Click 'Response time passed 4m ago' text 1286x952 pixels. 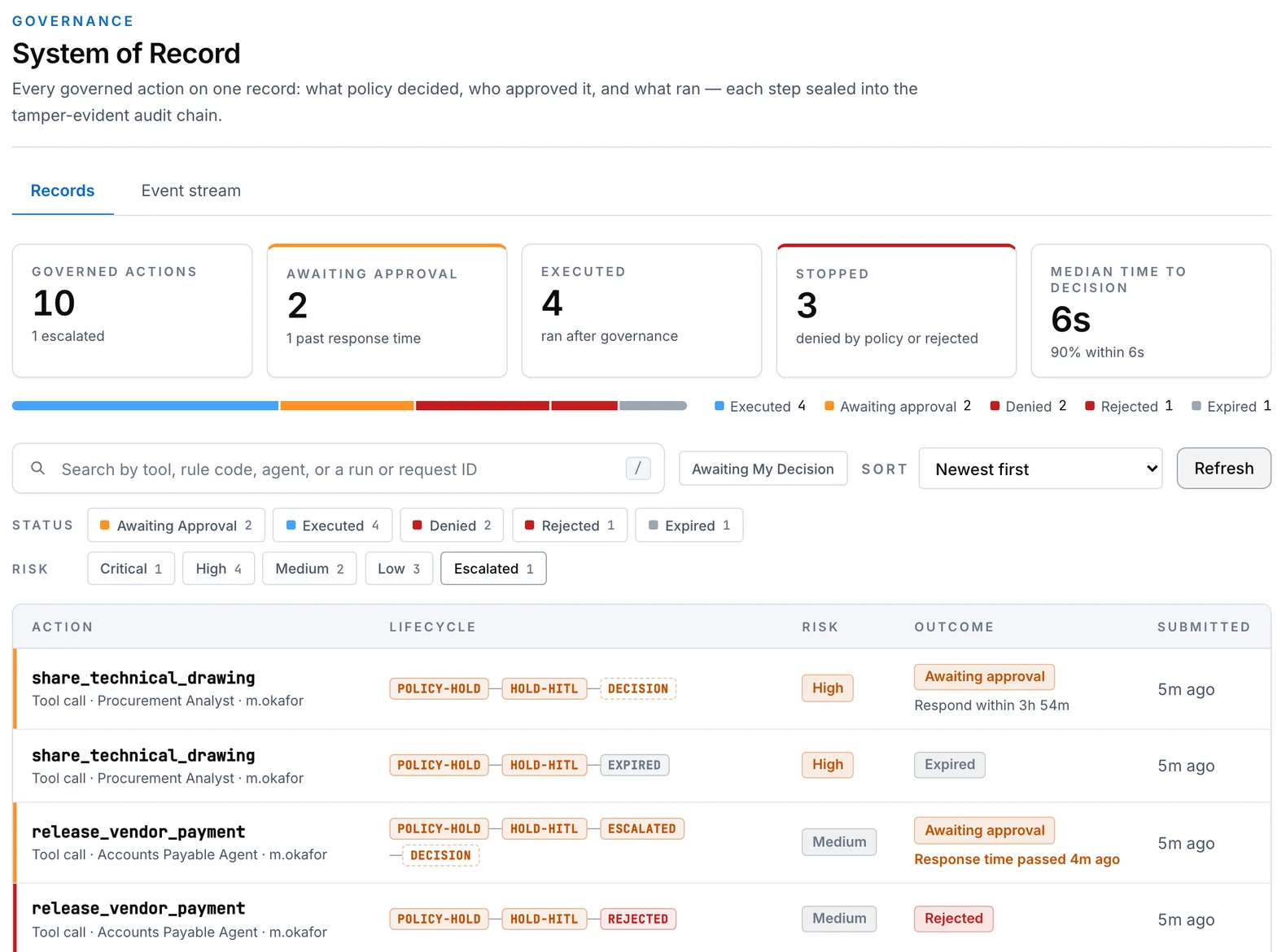pyautogui.click(x=1017, y=859)
